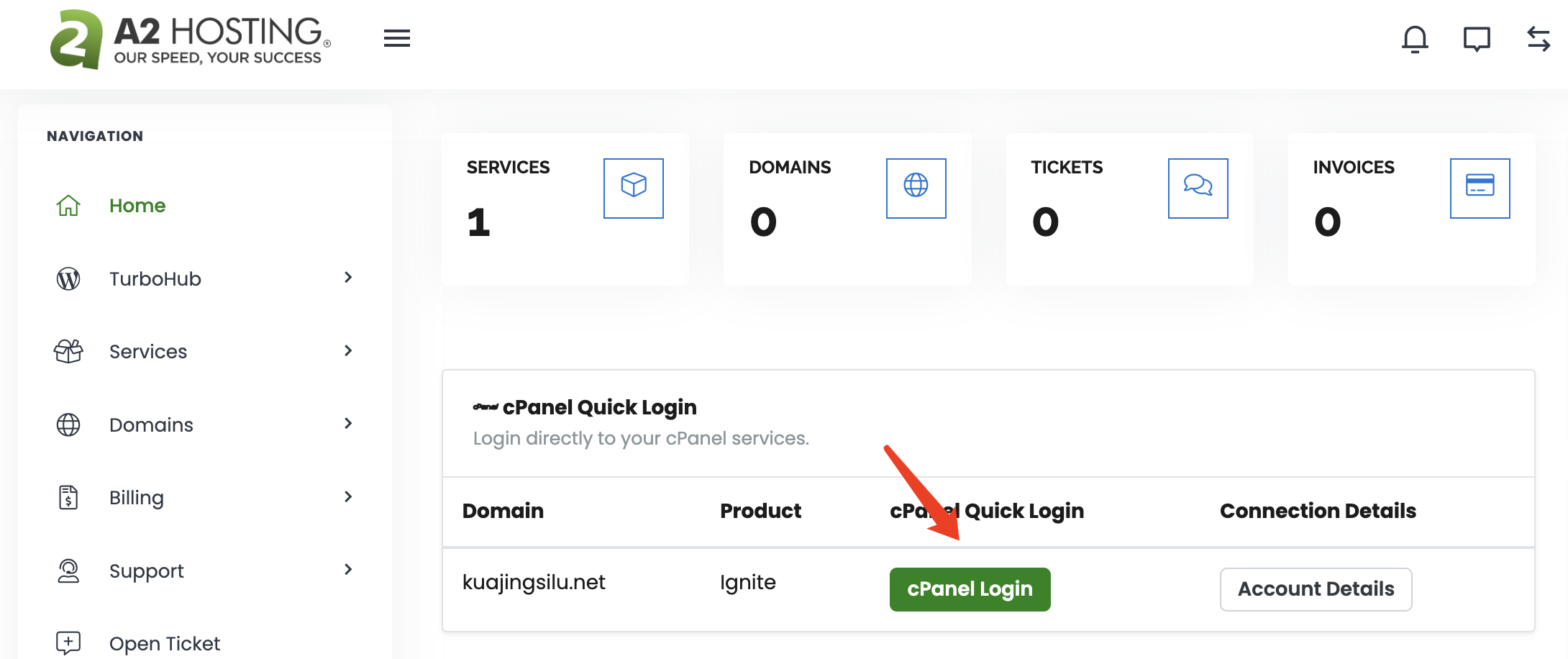This screenshot has height=659, width=1568.
Task: Open the INVOICES summary card title
Action: [x=1354, y=168]
